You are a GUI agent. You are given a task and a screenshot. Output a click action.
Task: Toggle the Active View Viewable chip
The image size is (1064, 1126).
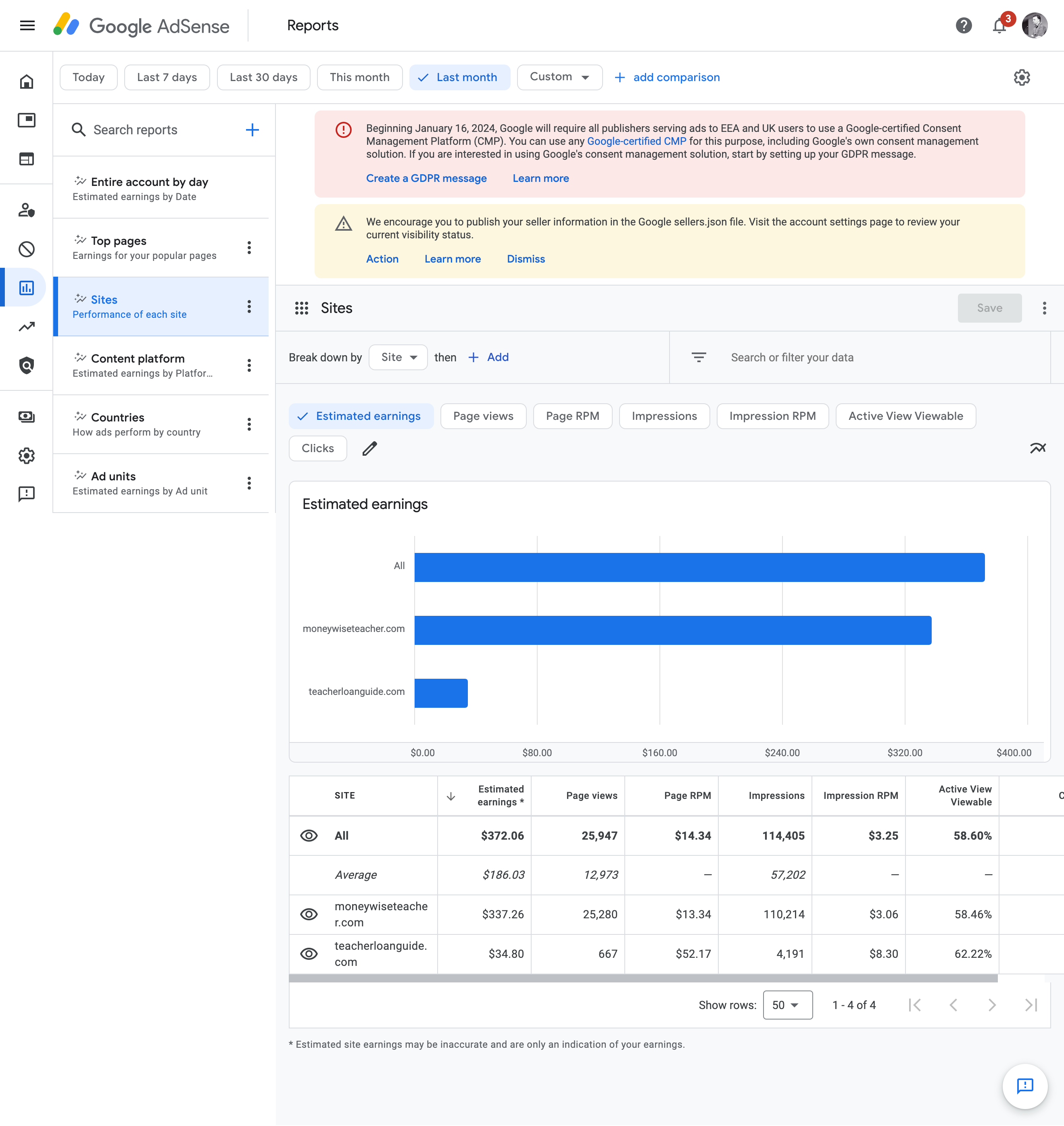(906, 416)
